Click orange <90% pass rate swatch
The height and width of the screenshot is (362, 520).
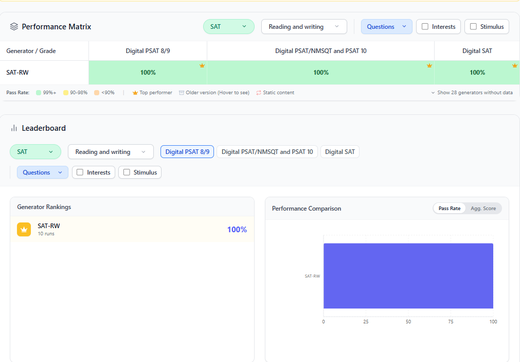click(x=97, y=93)
